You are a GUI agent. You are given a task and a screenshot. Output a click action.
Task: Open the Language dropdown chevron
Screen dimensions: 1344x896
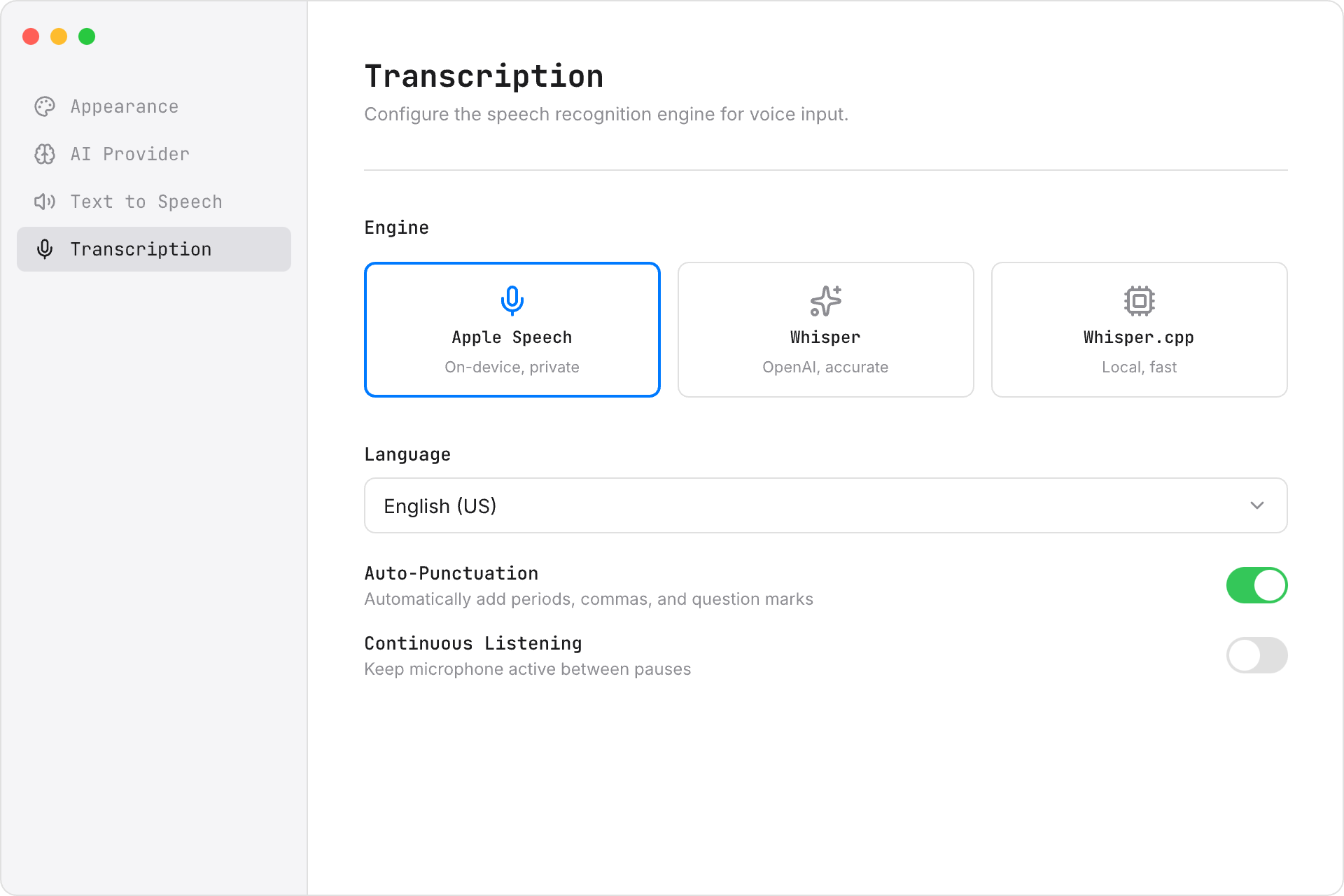[x=1257, y=505]
